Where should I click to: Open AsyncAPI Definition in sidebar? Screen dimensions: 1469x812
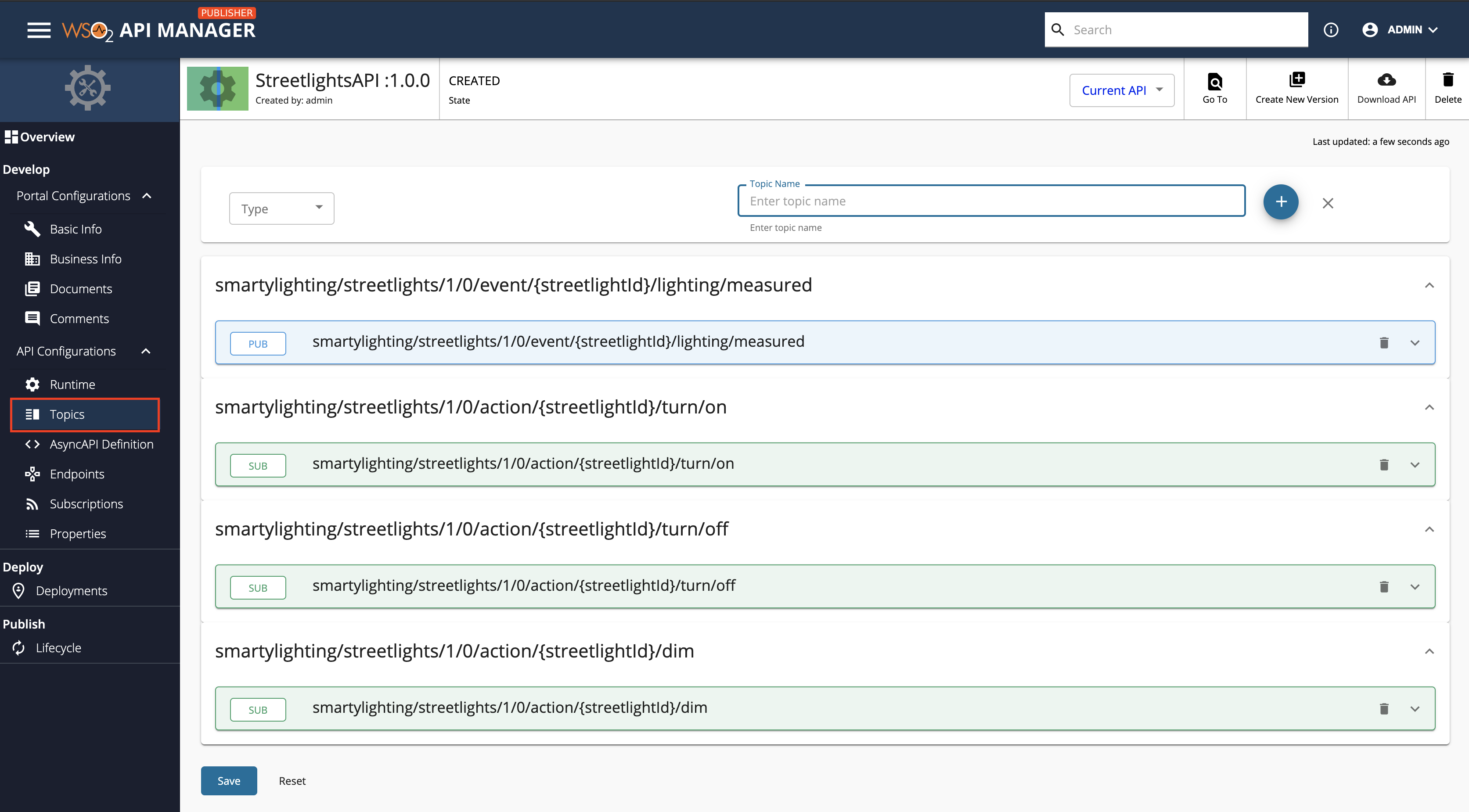[x=101, y=444]
